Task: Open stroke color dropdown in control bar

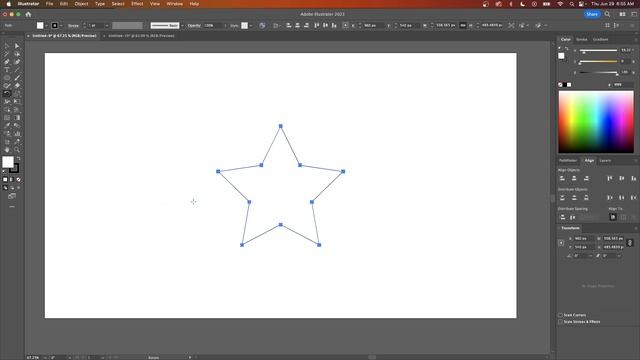Action: [x=61, y=25]
